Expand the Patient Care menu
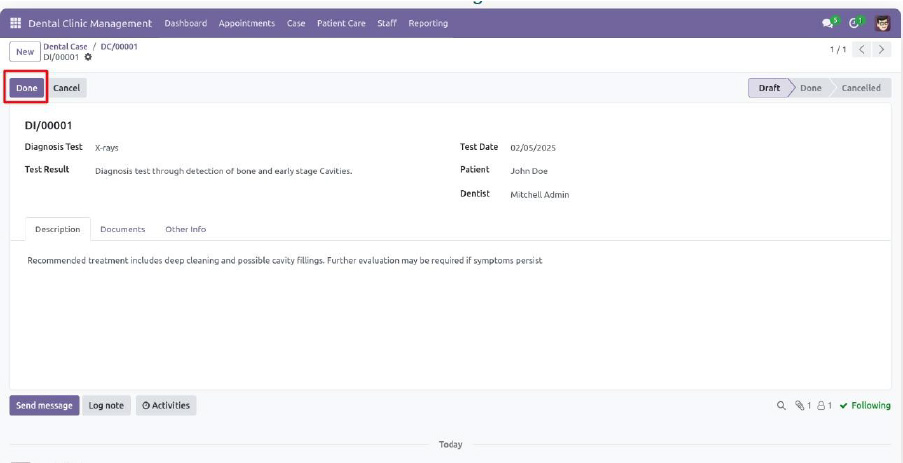 click(x=341, y=23)
